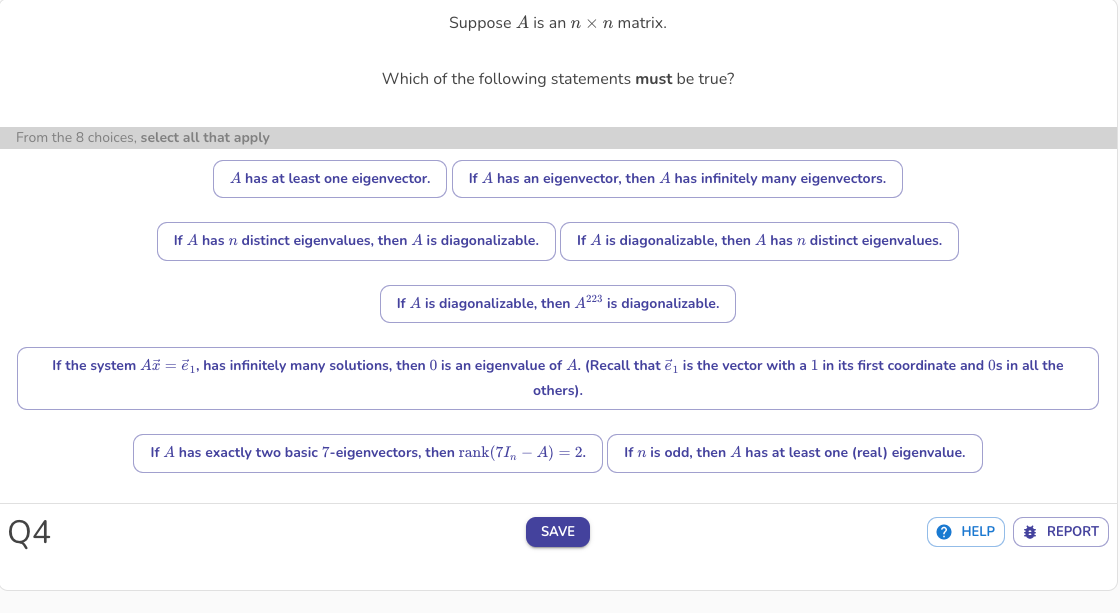1120x613 pixels.
Task: Choose 'If A is diagonalizable, then A^223 is diagonalizable'
Action: point(557,303)
